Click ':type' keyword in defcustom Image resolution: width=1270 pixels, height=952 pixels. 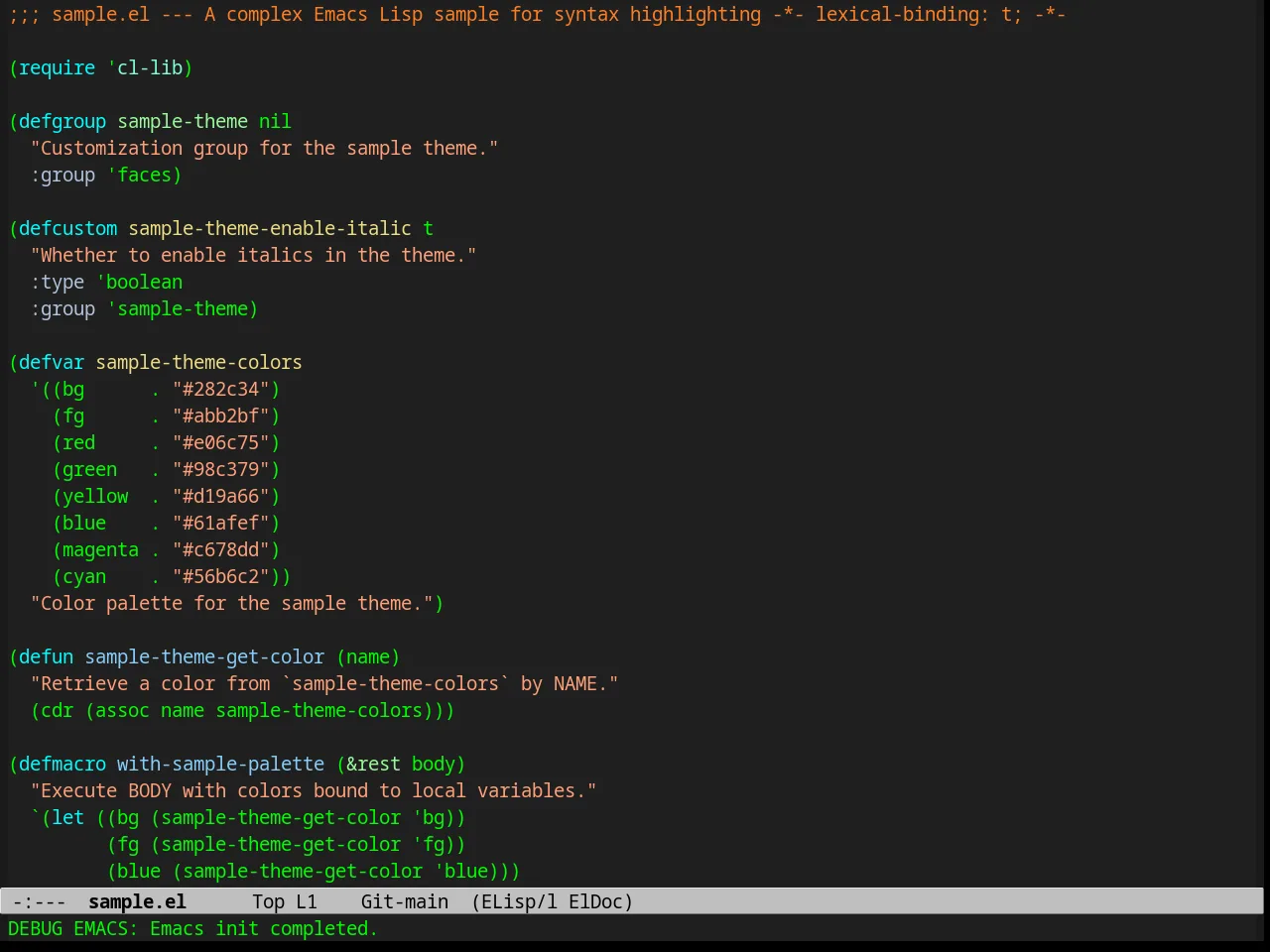58,282
